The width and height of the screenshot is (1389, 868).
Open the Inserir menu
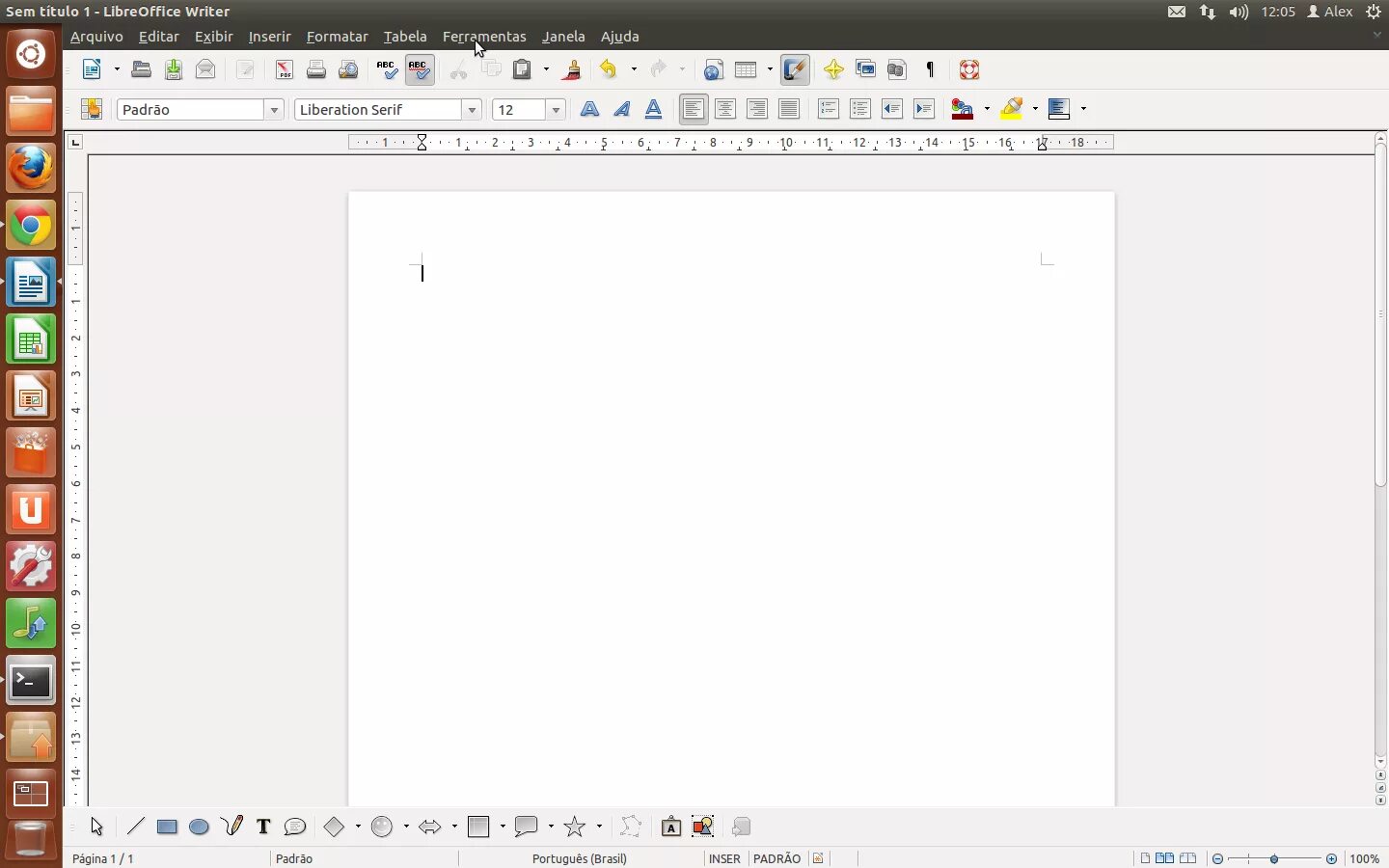tap(269, 37)
